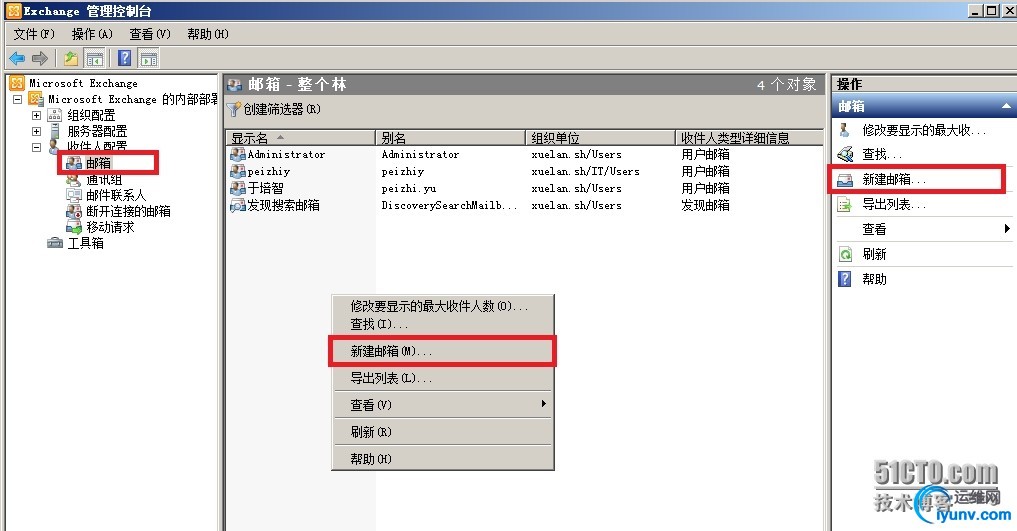Collapse the Microsoft Exchange 的内部部署 node
Viewport: 1017px width, 531px height.
tap(18, 99)
